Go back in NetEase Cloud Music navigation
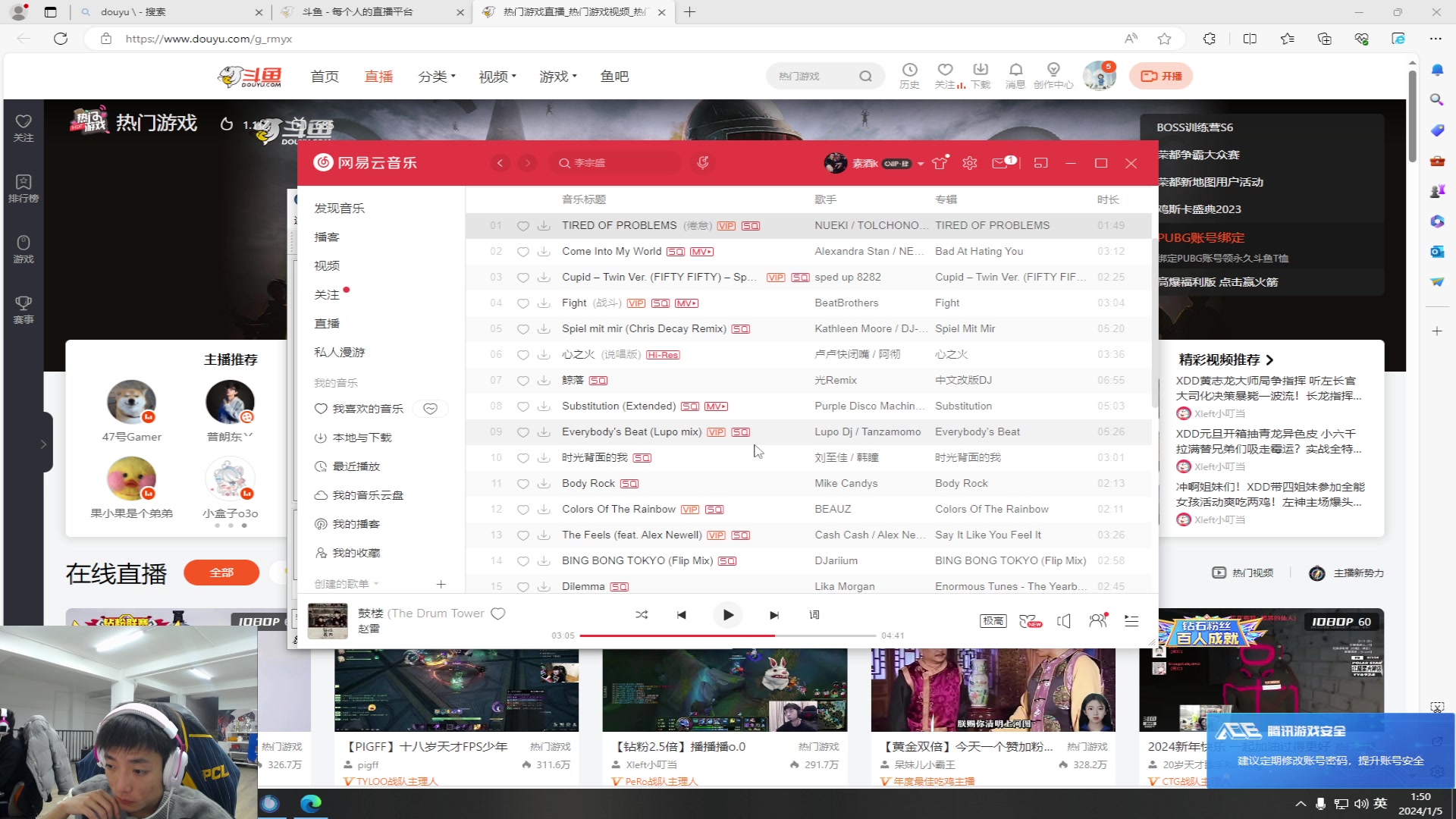This screenshot has width=1456, height=819. click(500, 163)
